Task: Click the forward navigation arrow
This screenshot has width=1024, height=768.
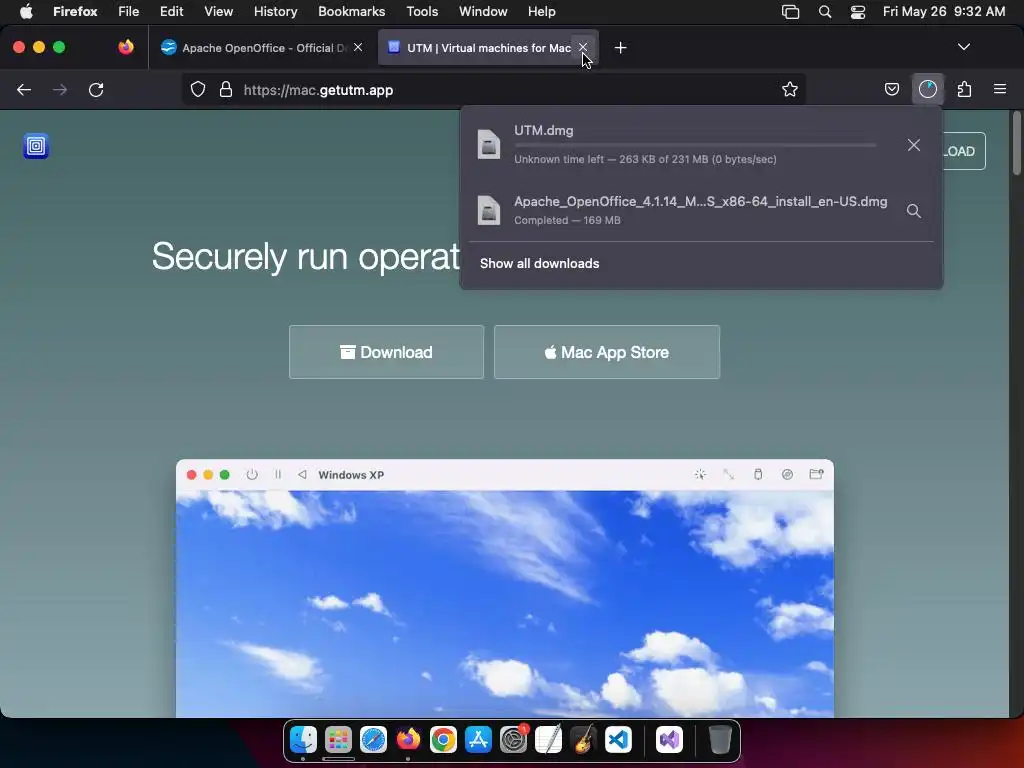Action: 60,90
